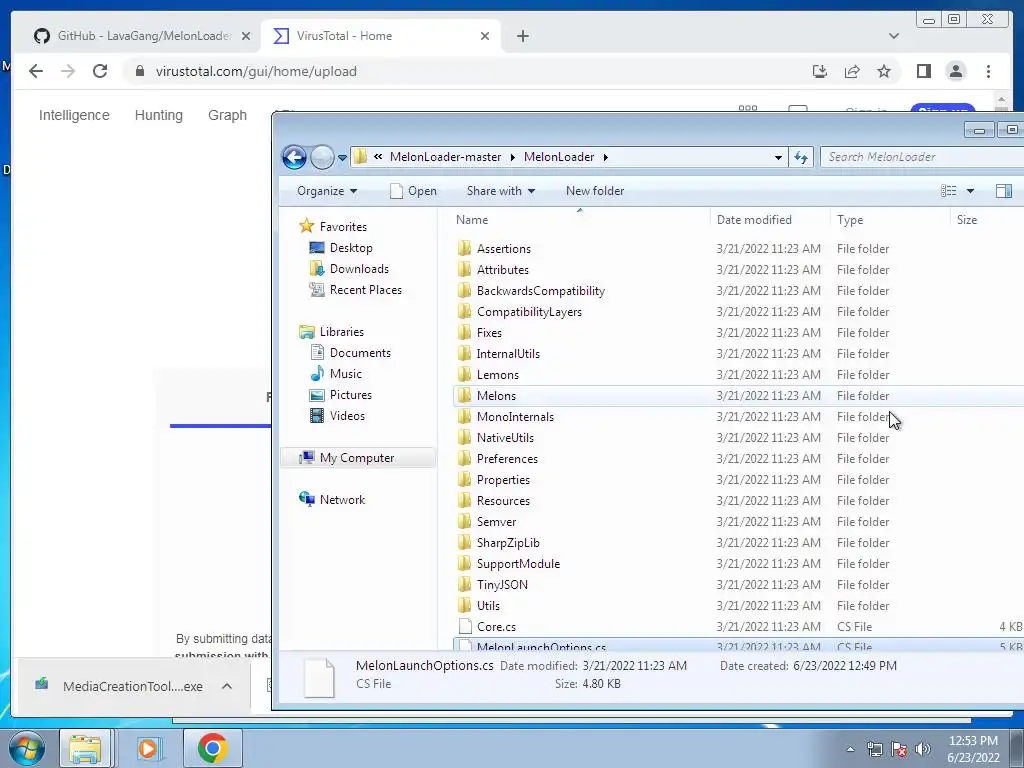Click MelonLoader-master in the breadcrumb path
This screenshot has width=1024, height=768.
[x=445, y=157]
